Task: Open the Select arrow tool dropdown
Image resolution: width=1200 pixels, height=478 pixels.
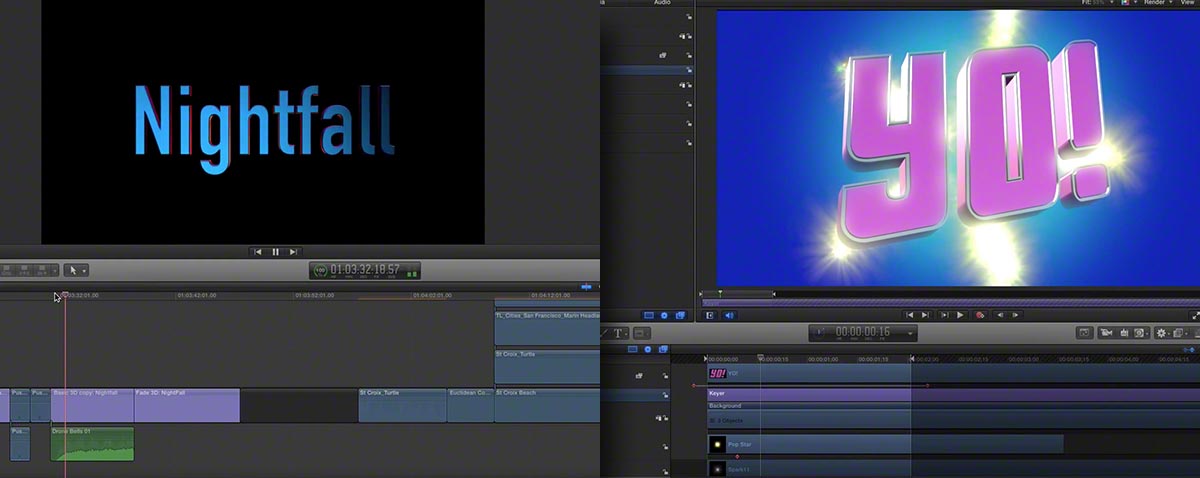Action: (76, 270)
